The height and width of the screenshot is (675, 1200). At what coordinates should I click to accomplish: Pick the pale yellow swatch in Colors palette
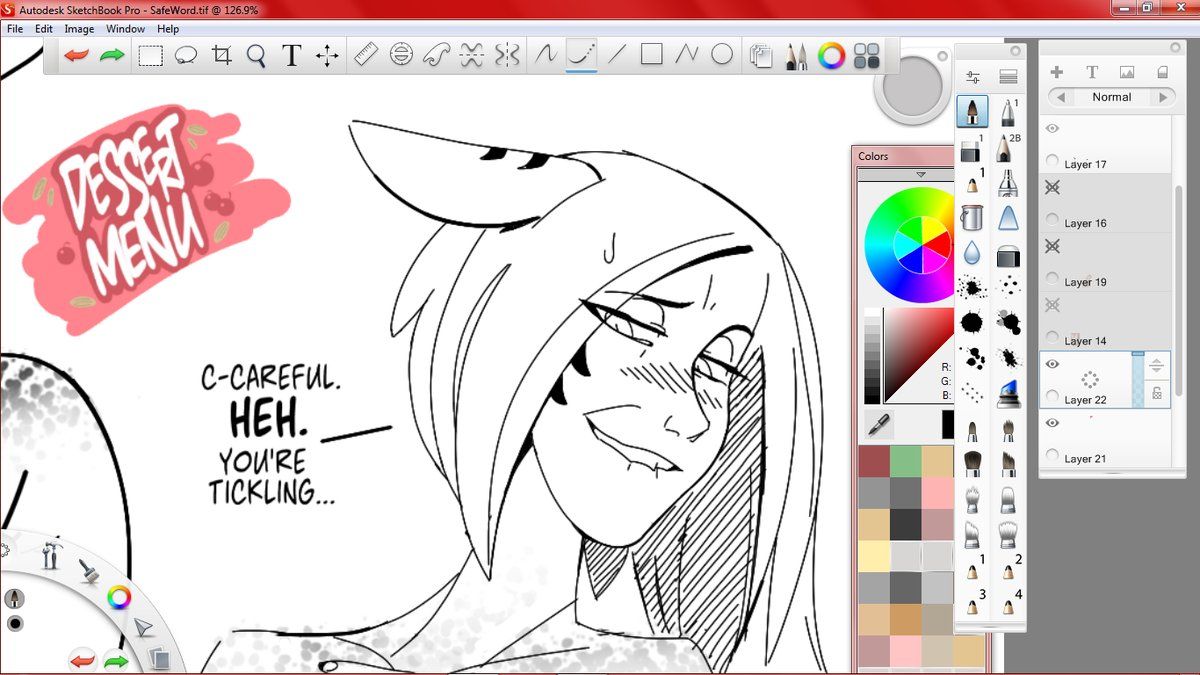[x=873, y=555]
